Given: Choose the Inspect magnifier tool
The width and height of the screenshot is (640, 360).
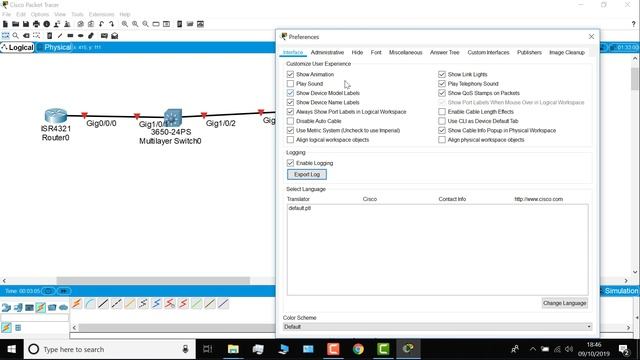Looking at the screenshot, I should point(16,36).
